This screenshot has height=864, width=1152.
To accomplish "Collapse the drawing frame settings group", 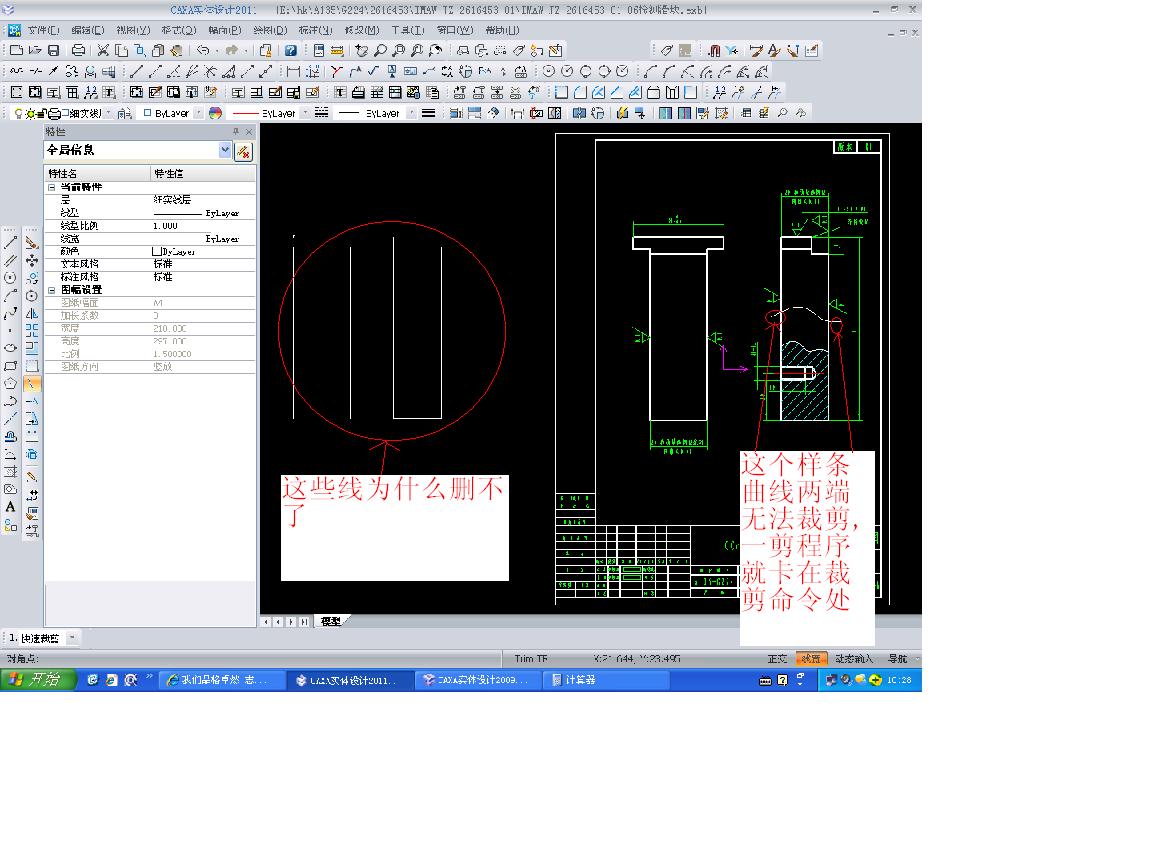I will tap(51, 290).
